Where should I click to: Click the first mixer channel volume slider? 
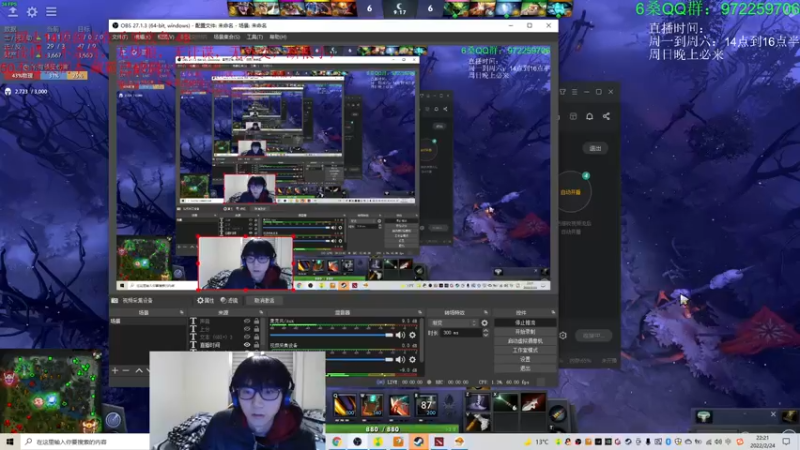[332, 335]
